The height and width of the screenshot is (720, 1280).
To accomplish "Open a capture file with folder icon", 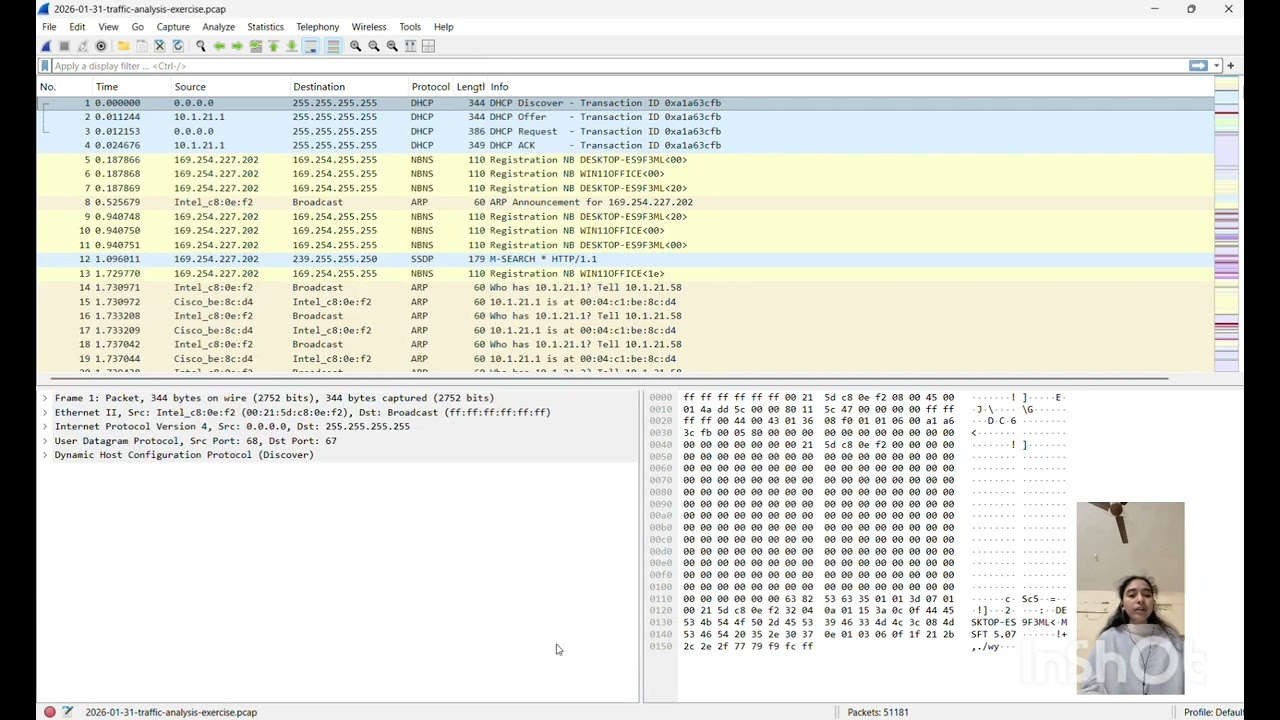I will pyautogui.click(x=123, y=46).
